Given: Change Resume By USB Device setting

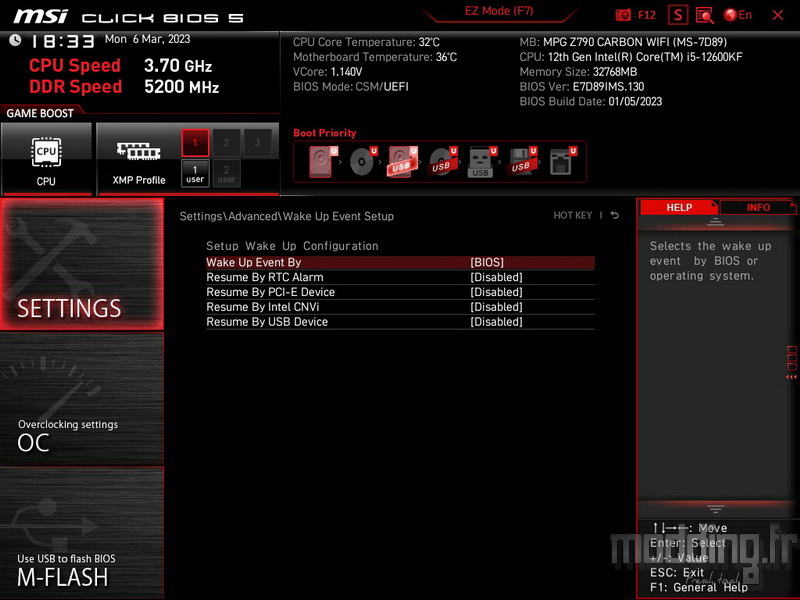Looking at the screenshot, I should click(x=400, y=321).
